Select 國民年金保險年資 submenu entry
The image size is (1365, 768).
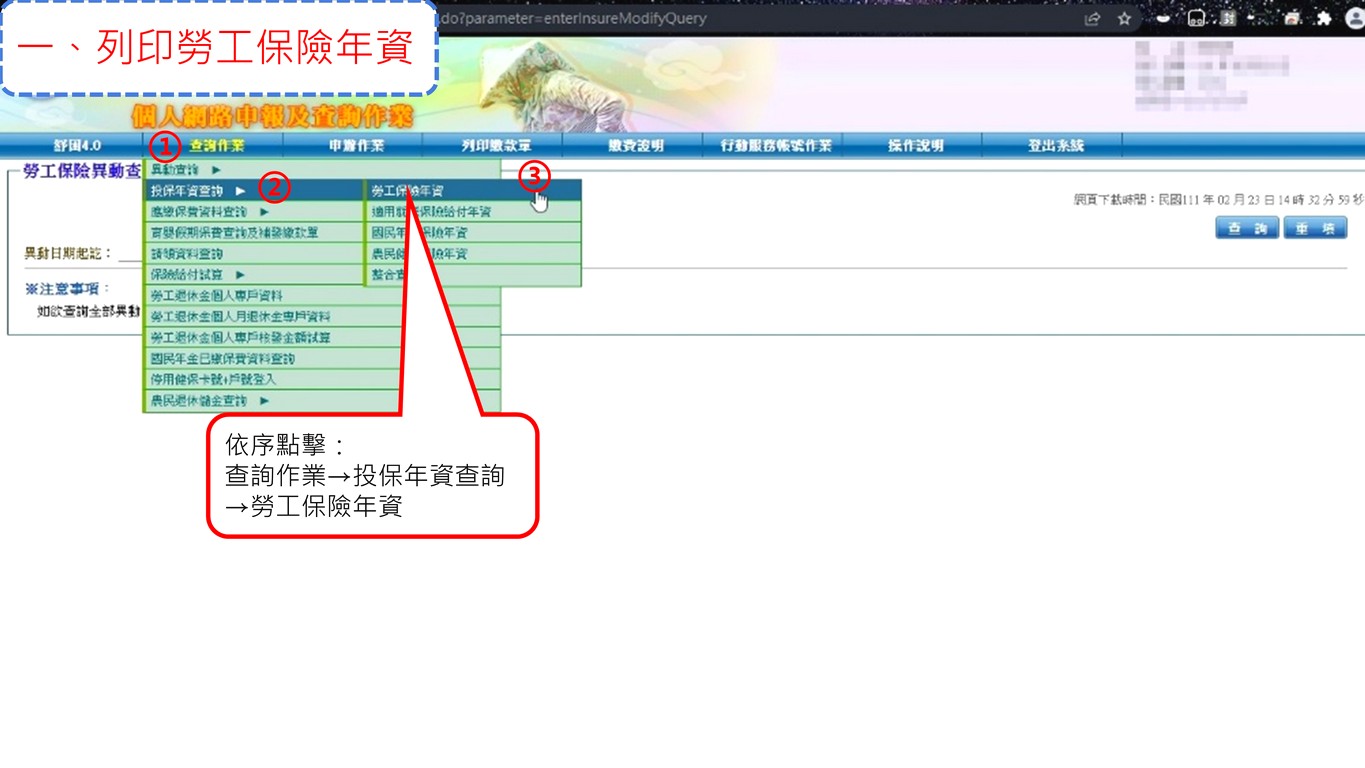(x=473, y=233)
